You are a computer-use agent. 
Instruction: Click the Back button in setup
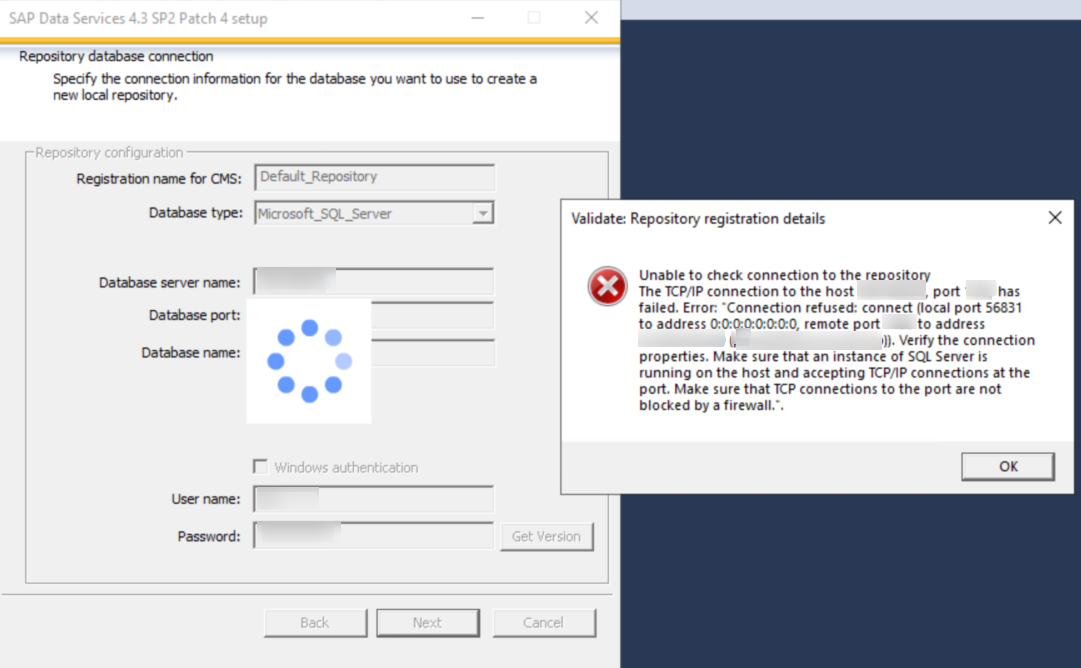coord(315,623)
